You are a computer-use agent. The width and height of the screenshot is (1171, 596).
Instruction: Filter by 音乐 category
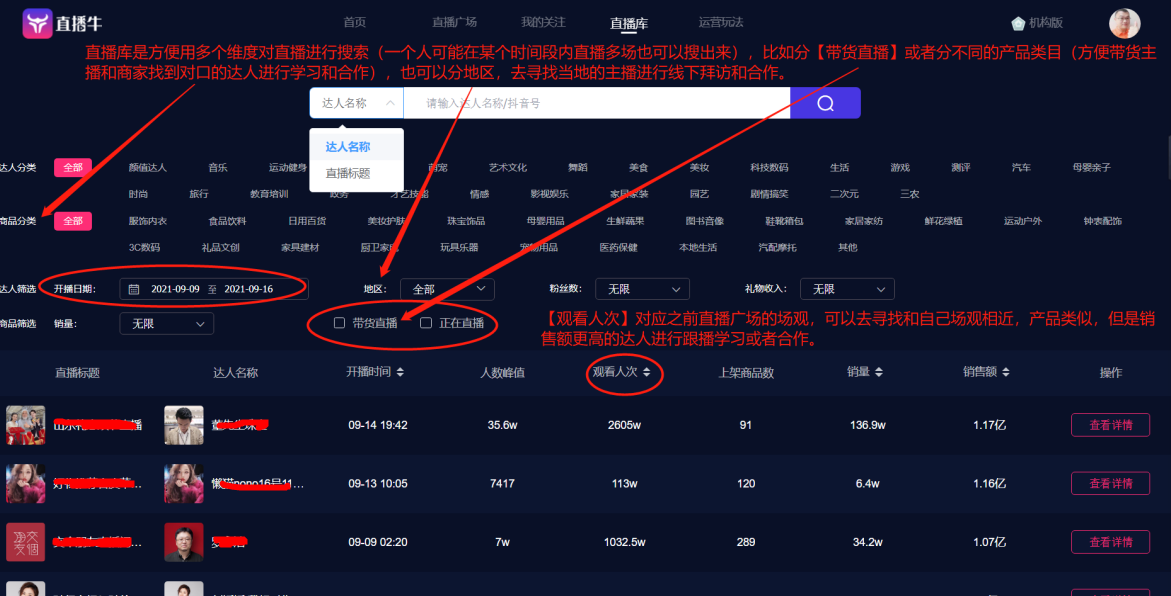tap(218, 167)
